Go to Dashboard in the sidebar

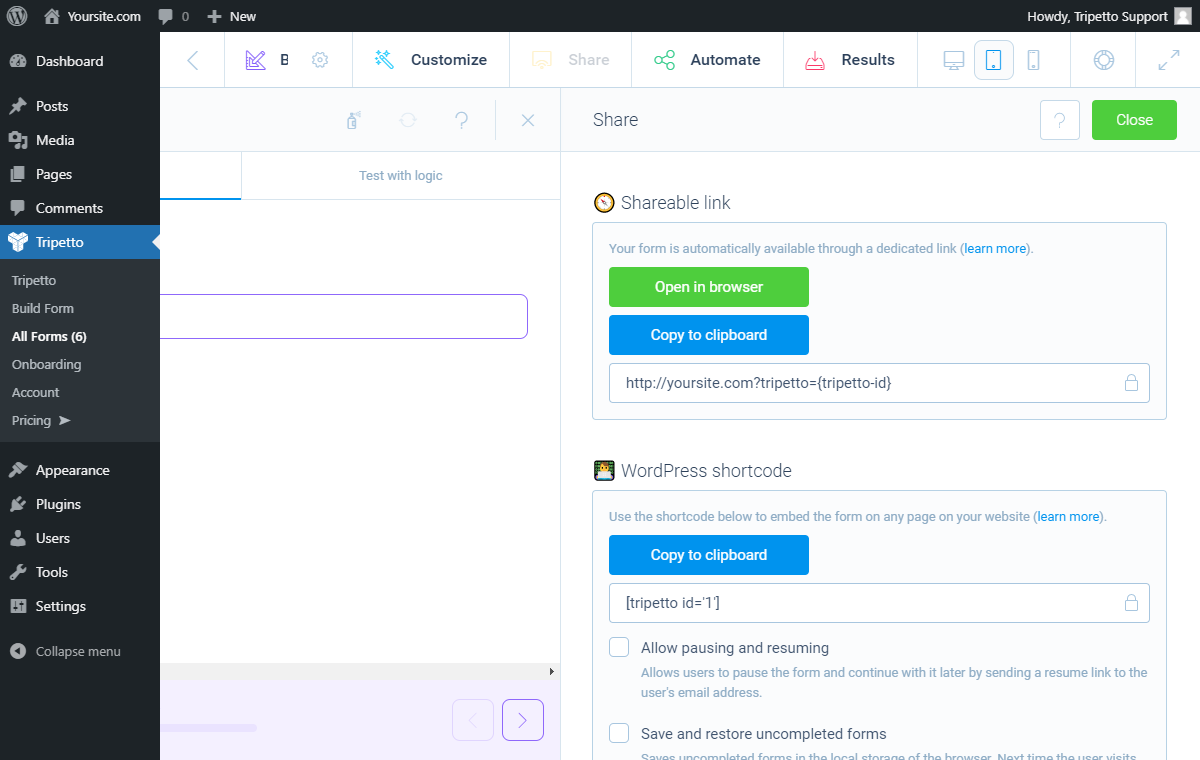80,61
